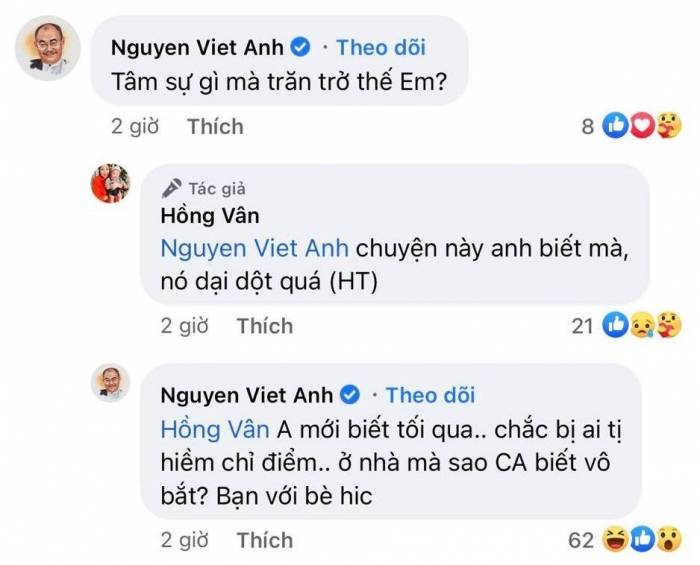Image resolution: width=700 pixels, height=565 pixels.
Task: Click verified badge beside first Nguyen Viet Anh
Action: 300,47
